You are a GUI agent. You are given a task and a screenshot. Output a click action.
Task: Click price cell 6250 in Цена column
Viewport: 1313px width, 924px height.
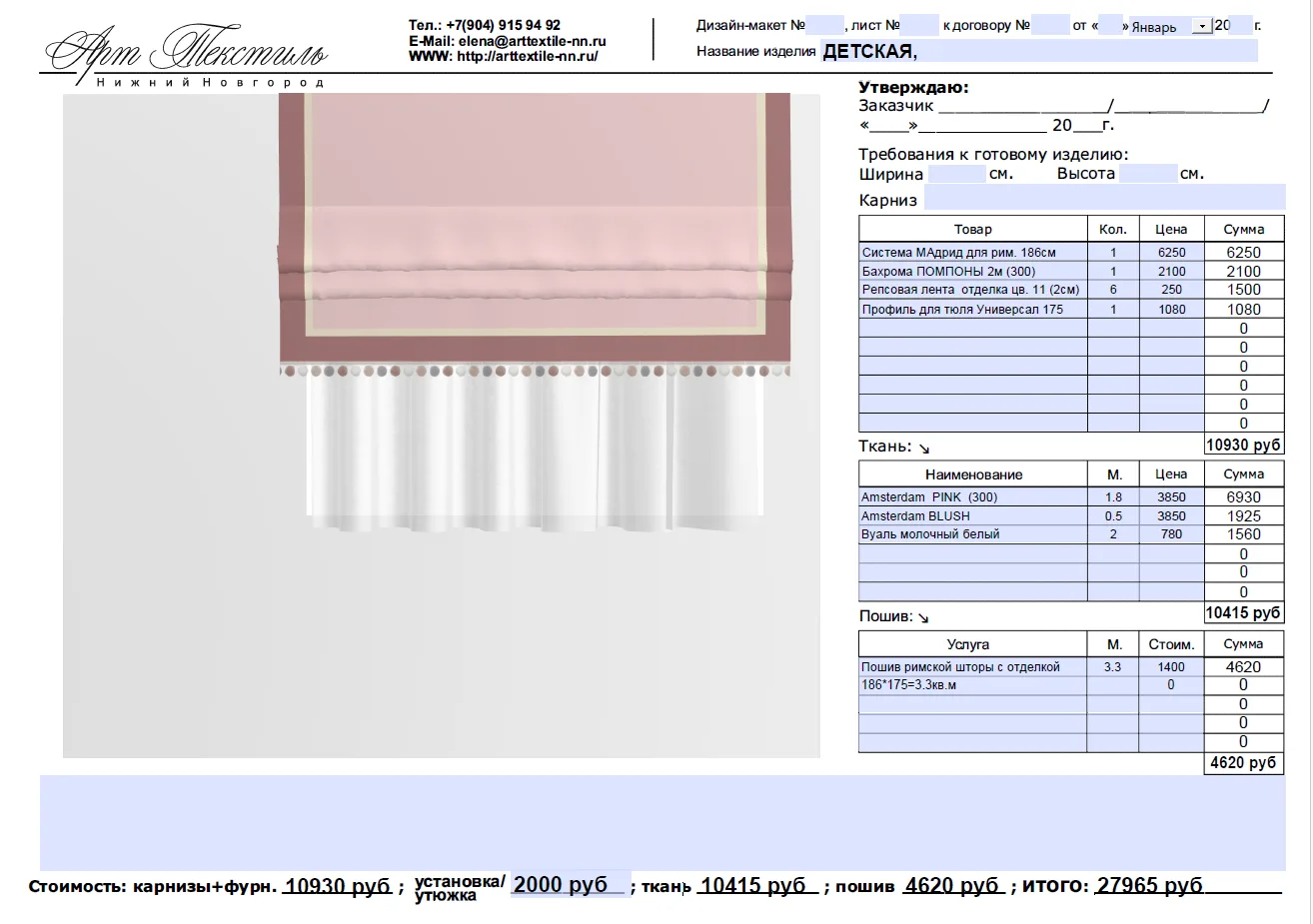point(1171,253)
